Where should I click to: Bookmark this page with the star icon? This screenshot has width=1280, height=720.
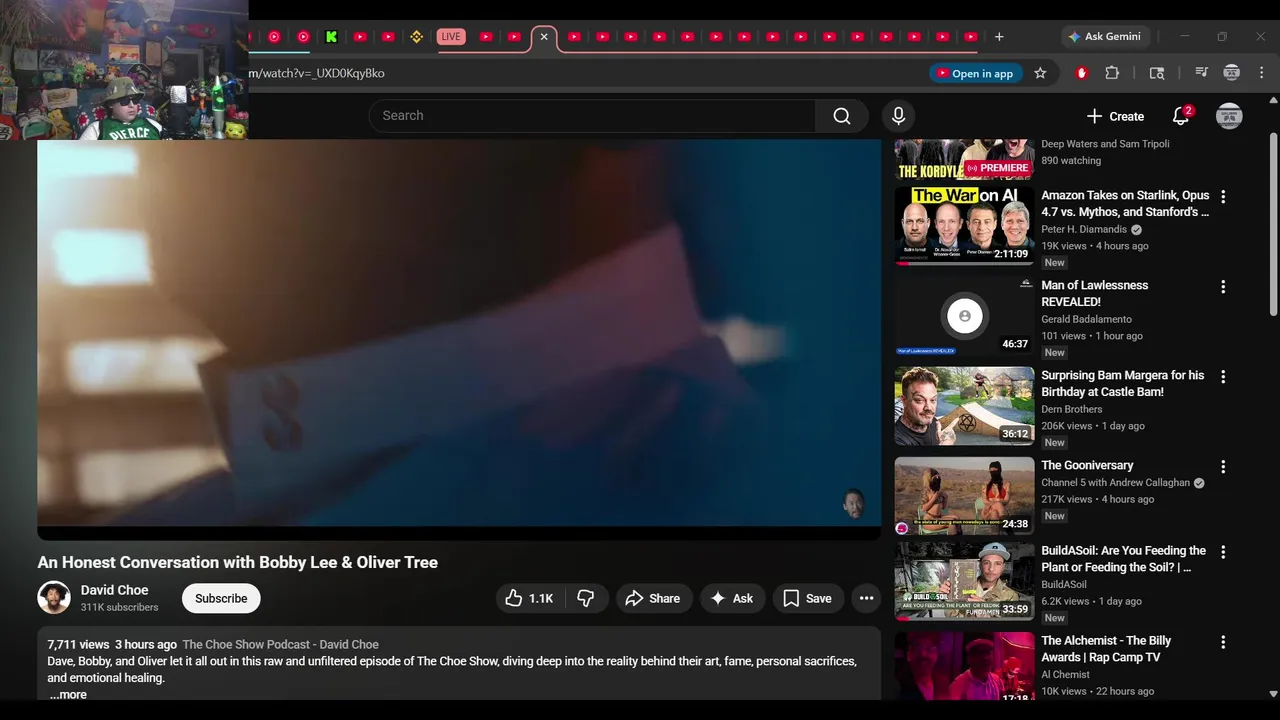(x=1040, y=73)
